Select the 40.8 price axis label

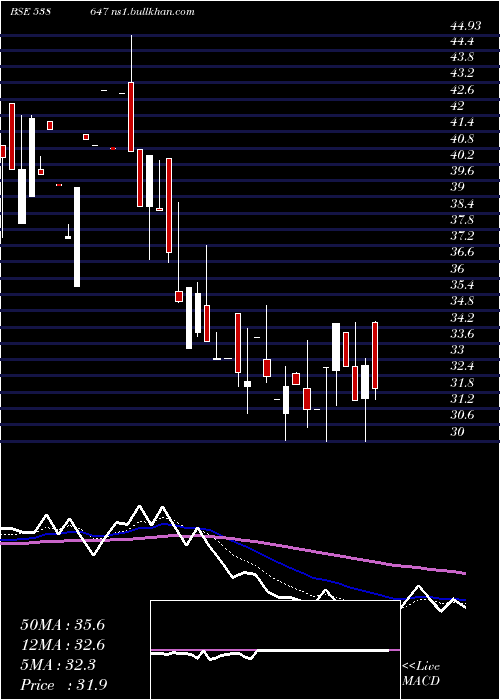(462, 138)
